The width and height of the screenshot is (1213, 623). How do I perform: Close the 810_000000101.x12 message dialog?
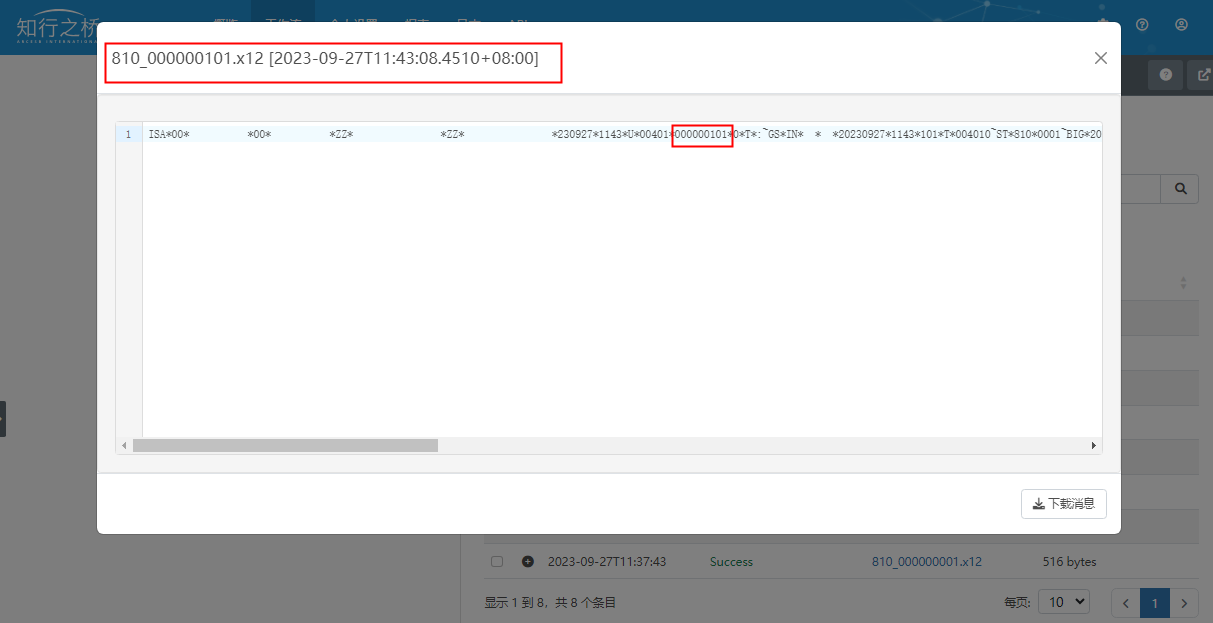(1100, 58)
